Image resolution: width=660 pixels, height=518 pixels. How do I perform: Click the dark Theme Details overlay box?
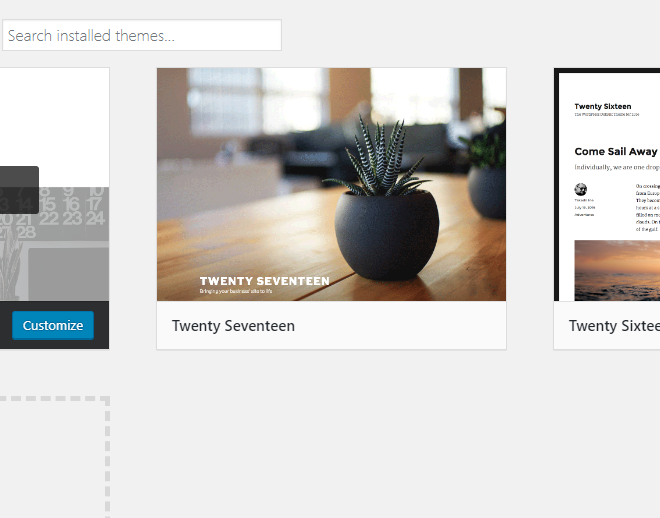(x=19, y=190)
